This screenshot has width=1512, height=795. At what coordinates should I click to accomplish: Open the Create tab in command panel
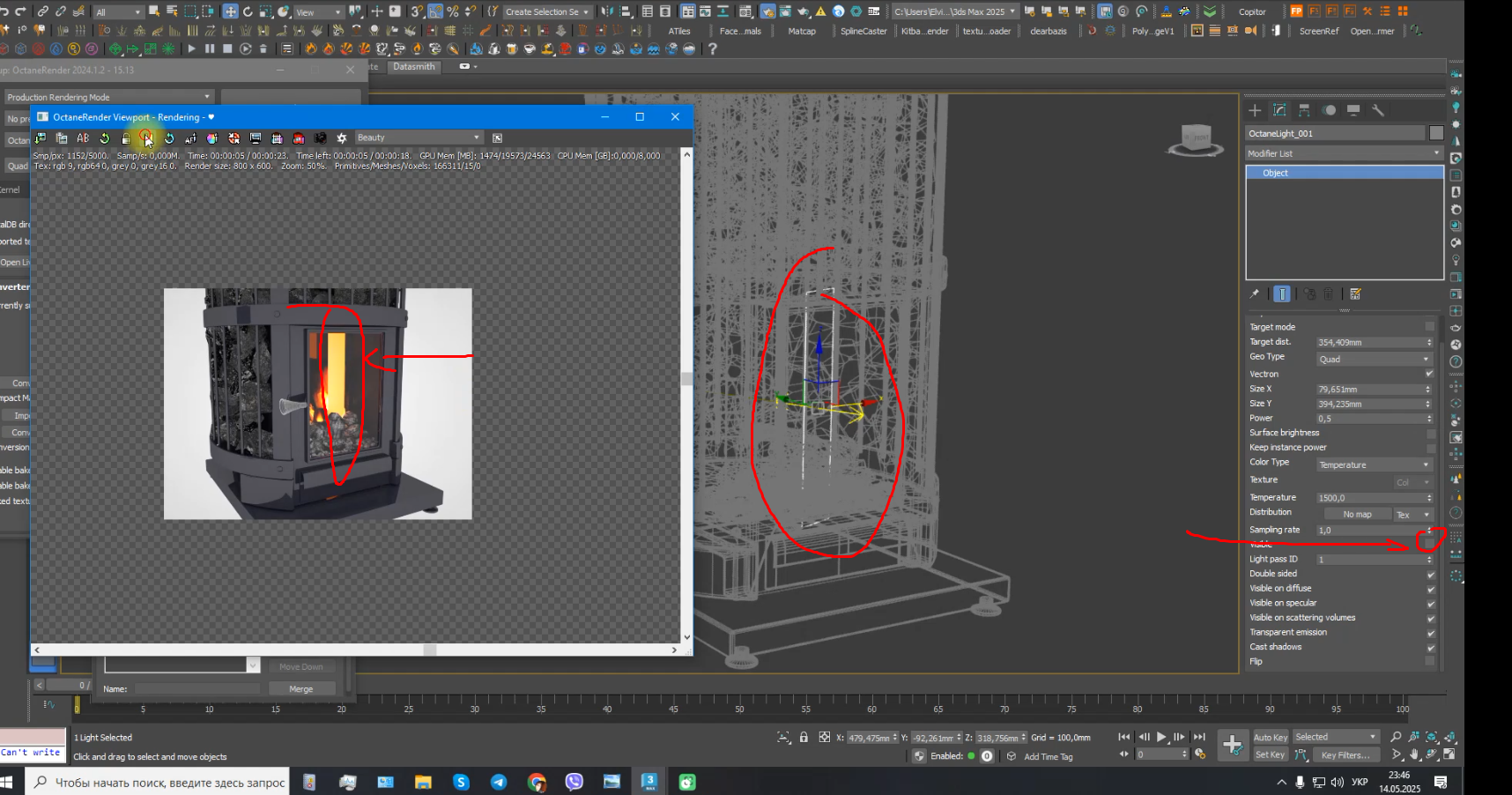(x=1255, y=110)
